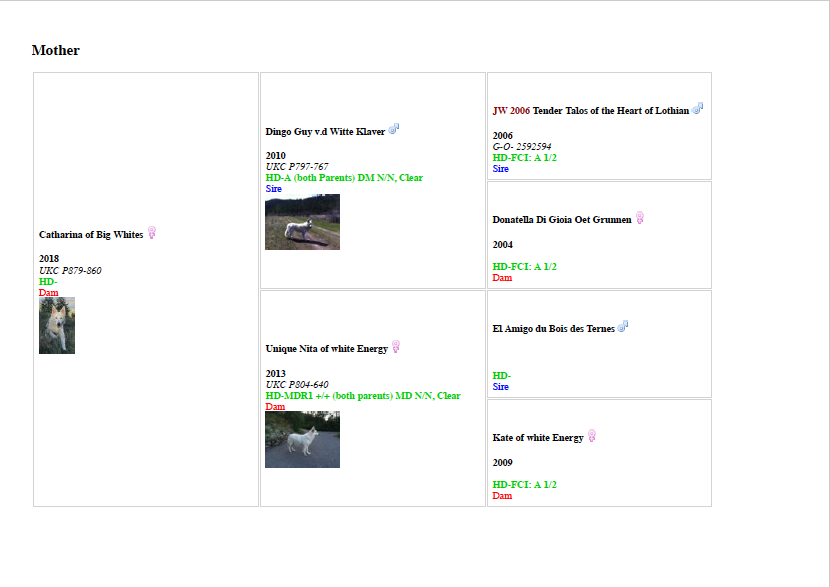The width and height of the screenshot is (830, 587).
Task: Click the Mother section heading
Action: click(x=56, y=50)
